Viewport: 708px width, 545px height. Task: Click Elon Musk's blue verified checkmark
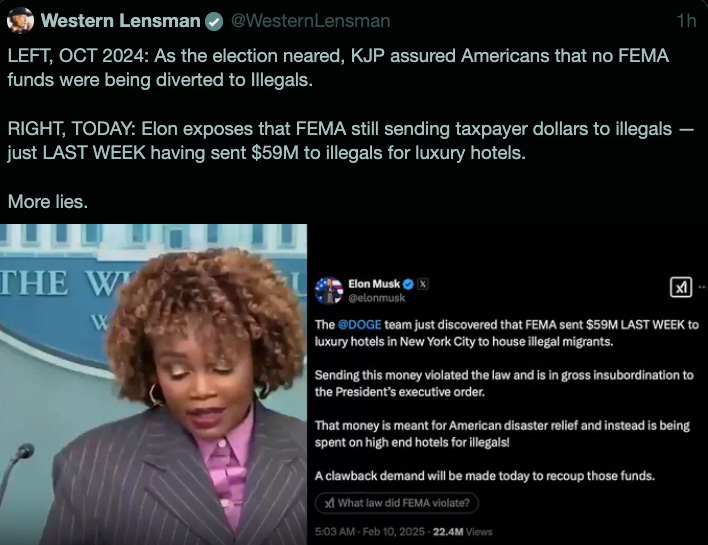click(x=408, y=284)
